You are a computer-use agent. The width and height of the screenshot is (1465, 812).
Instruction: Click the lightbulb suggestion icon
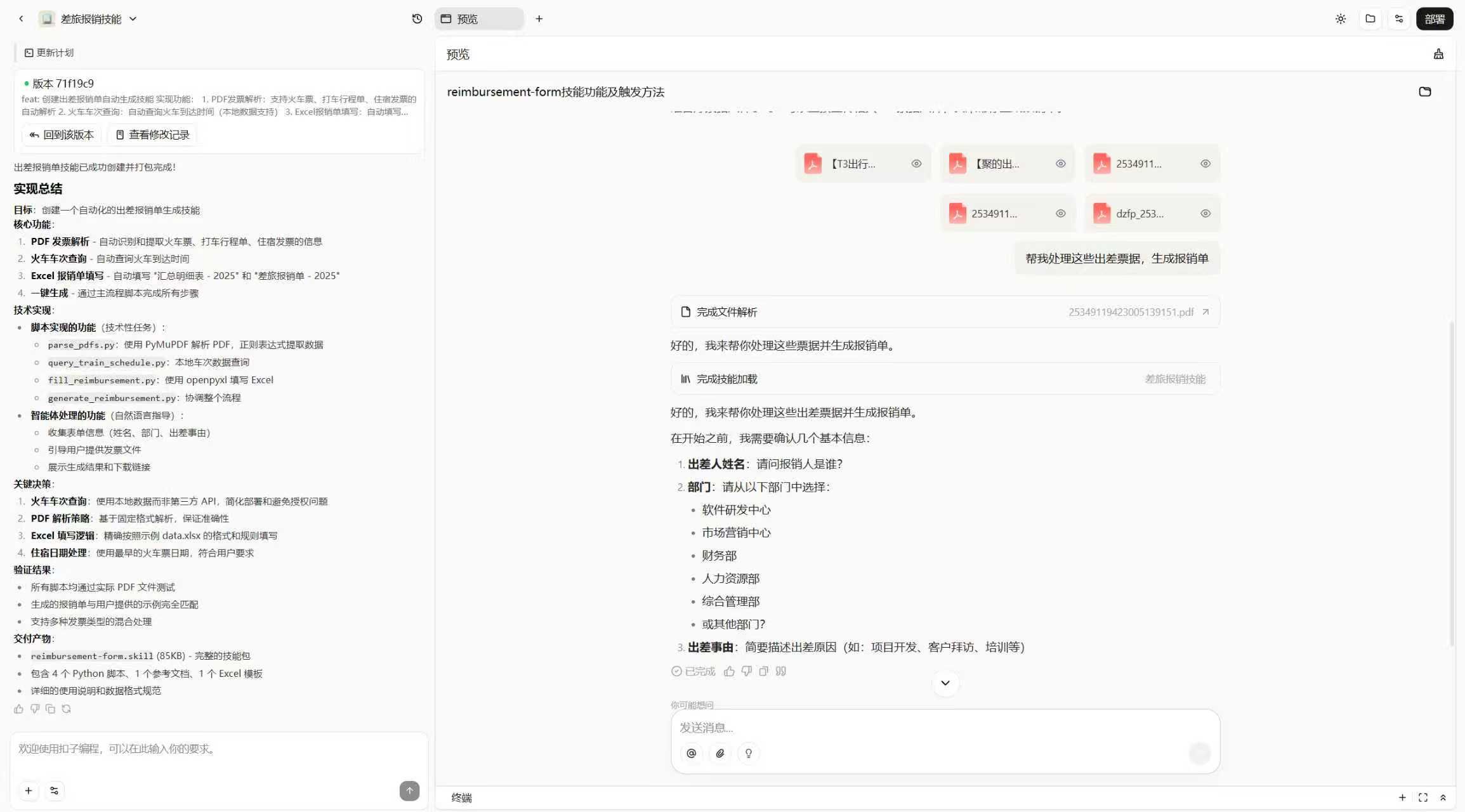point(749,753)
